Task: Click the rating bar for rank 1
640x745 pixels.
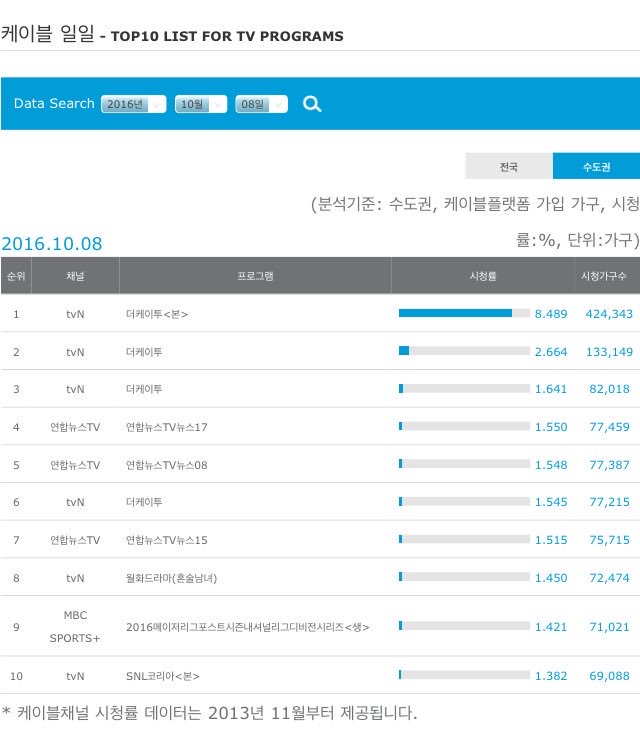Action: [464, 313]
